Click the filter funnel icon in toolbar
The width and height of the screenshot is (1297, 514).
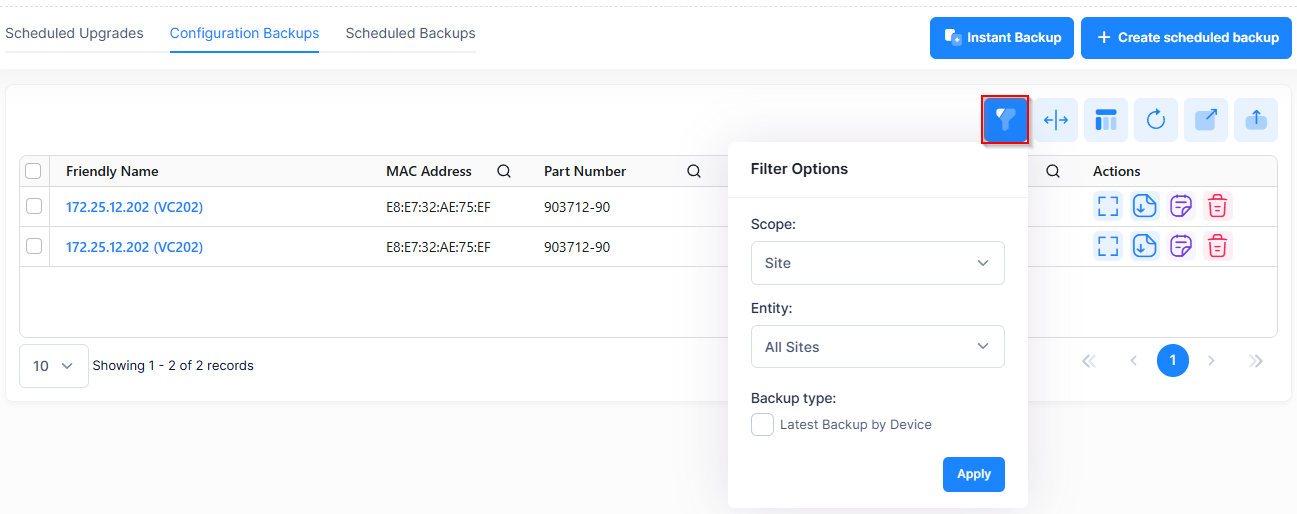[1005, 120]
